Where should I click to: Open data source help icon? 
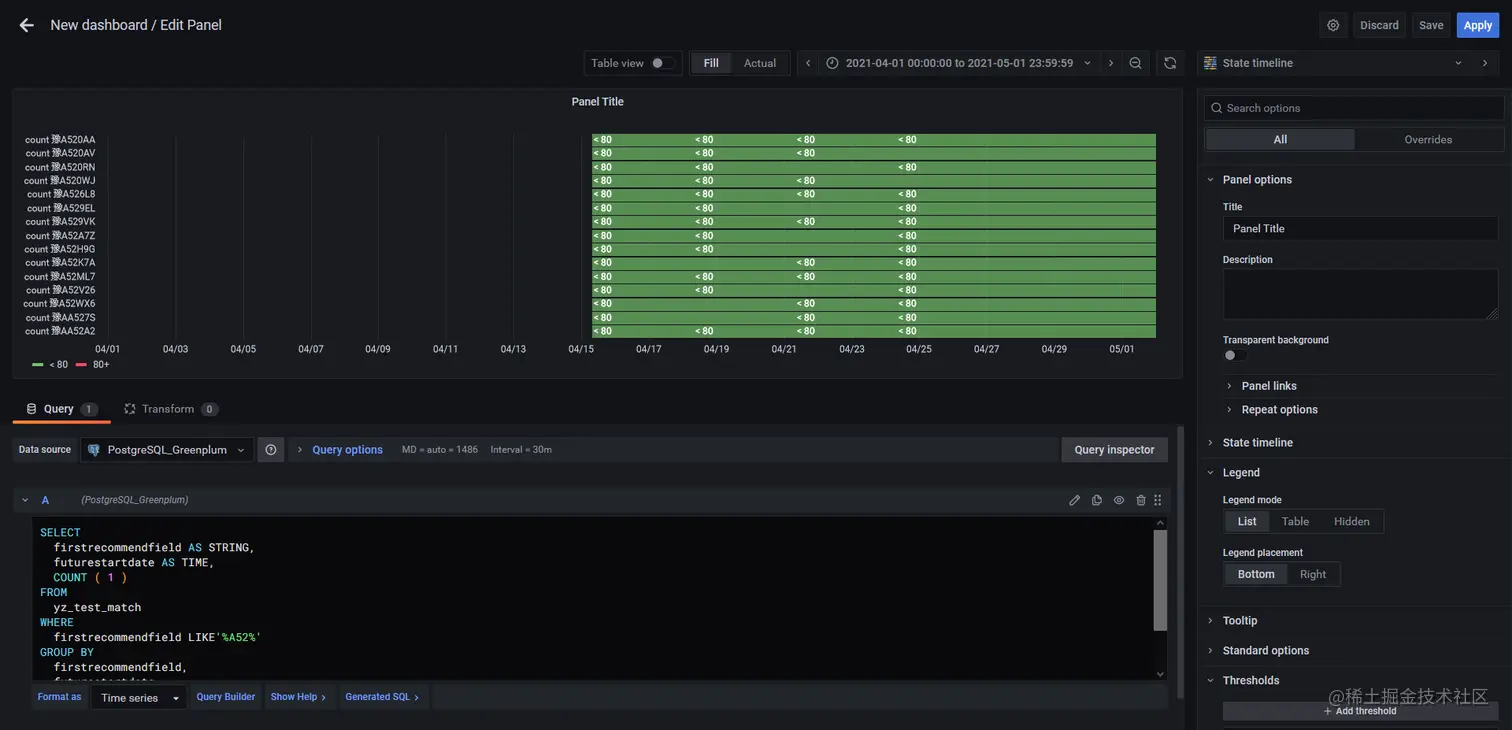pos(271,450)
